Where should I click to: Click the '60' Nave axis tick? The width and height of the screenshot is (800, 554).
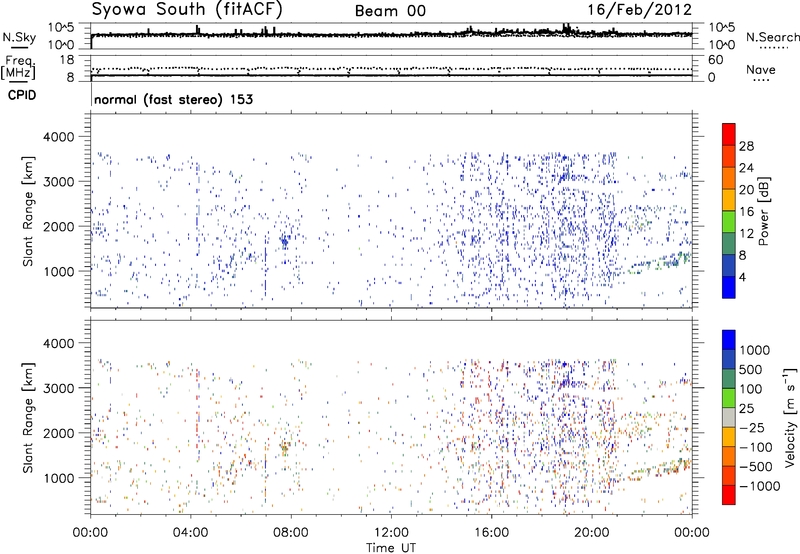click(x=715, y=60)
